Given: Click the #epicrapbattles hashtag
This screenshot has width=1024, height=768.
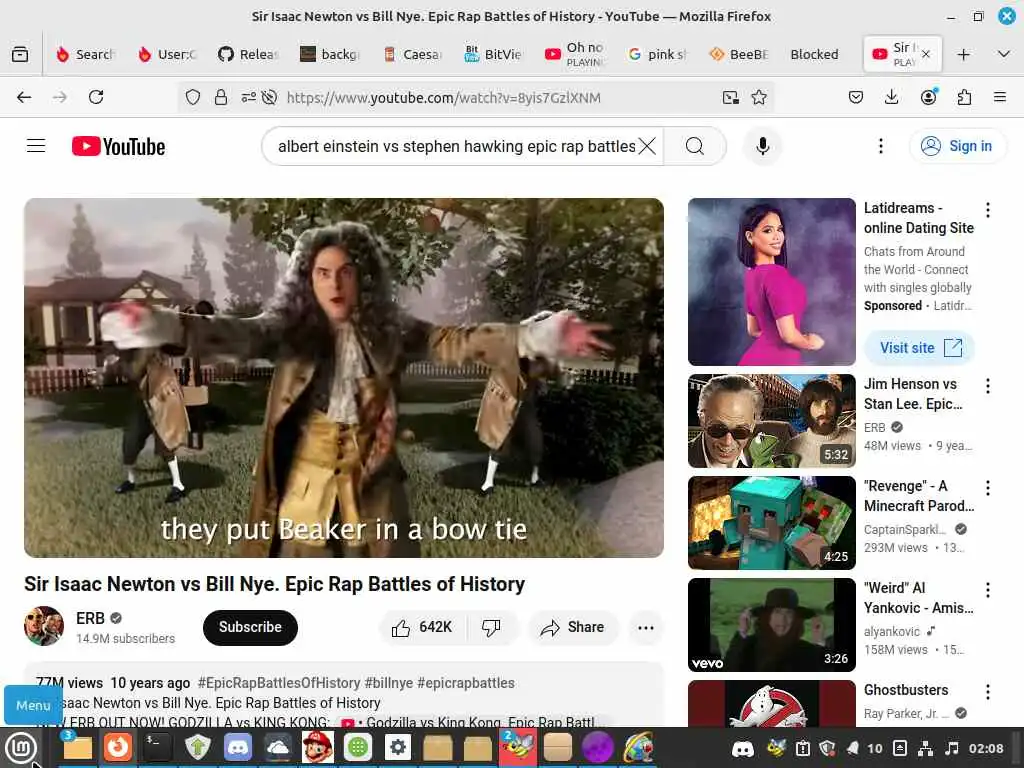Looking at the screenshot, I should tap(466, 682).
